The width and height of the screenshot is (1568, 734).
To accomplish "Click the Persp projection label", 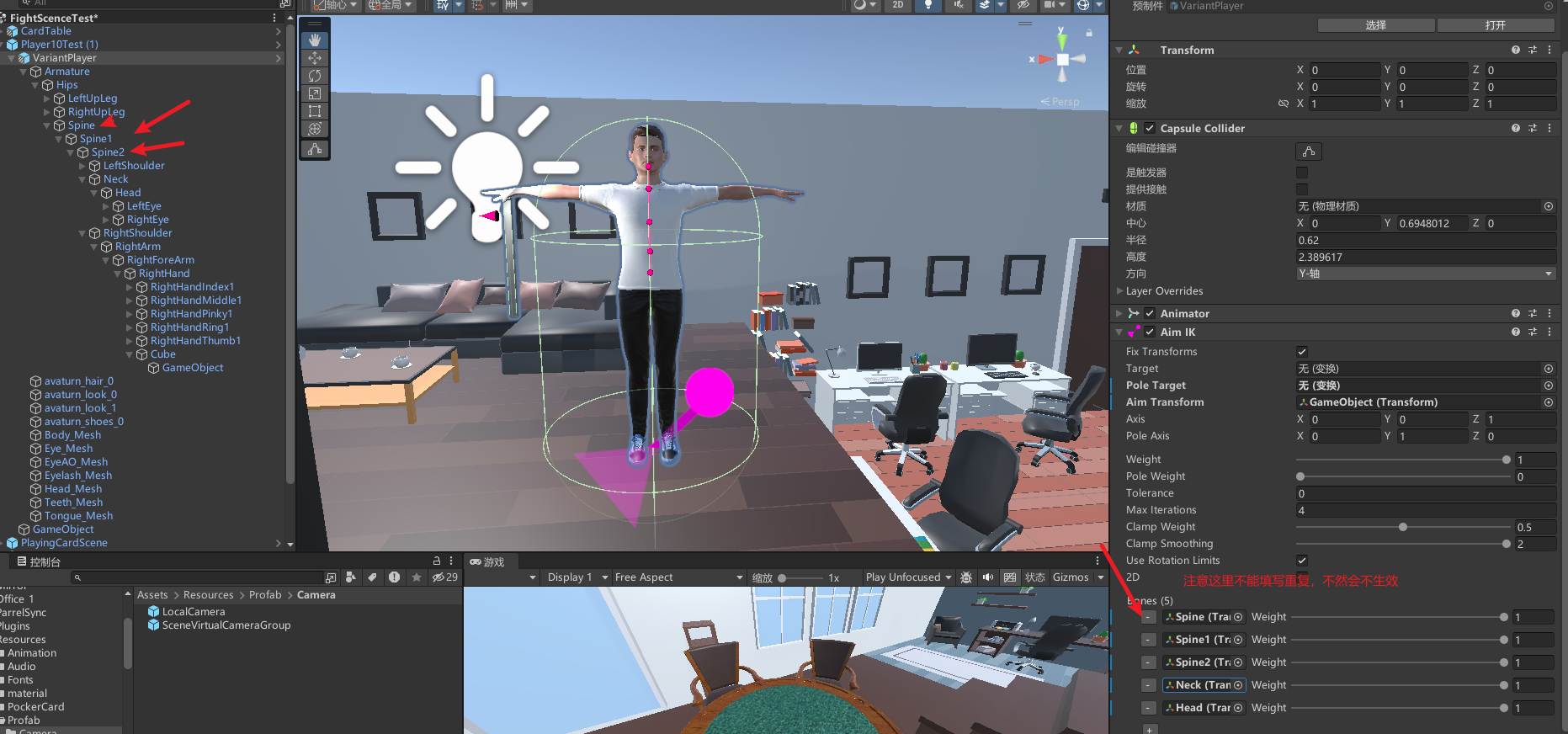I will coord(1066,102).
